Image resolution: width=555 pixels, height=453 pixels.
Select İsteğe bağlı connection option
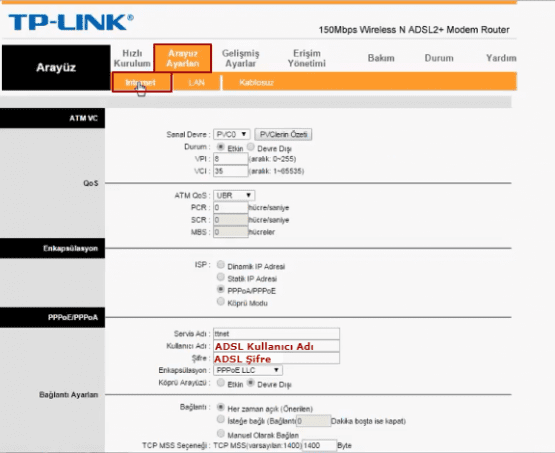[221, 419]
